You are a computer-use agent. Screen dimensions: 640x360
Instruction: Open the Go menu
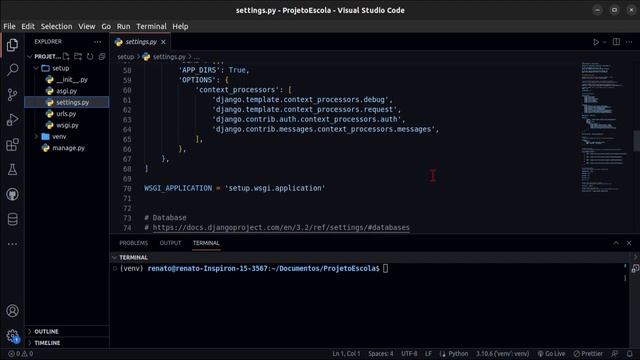click(x=106, y=27)
